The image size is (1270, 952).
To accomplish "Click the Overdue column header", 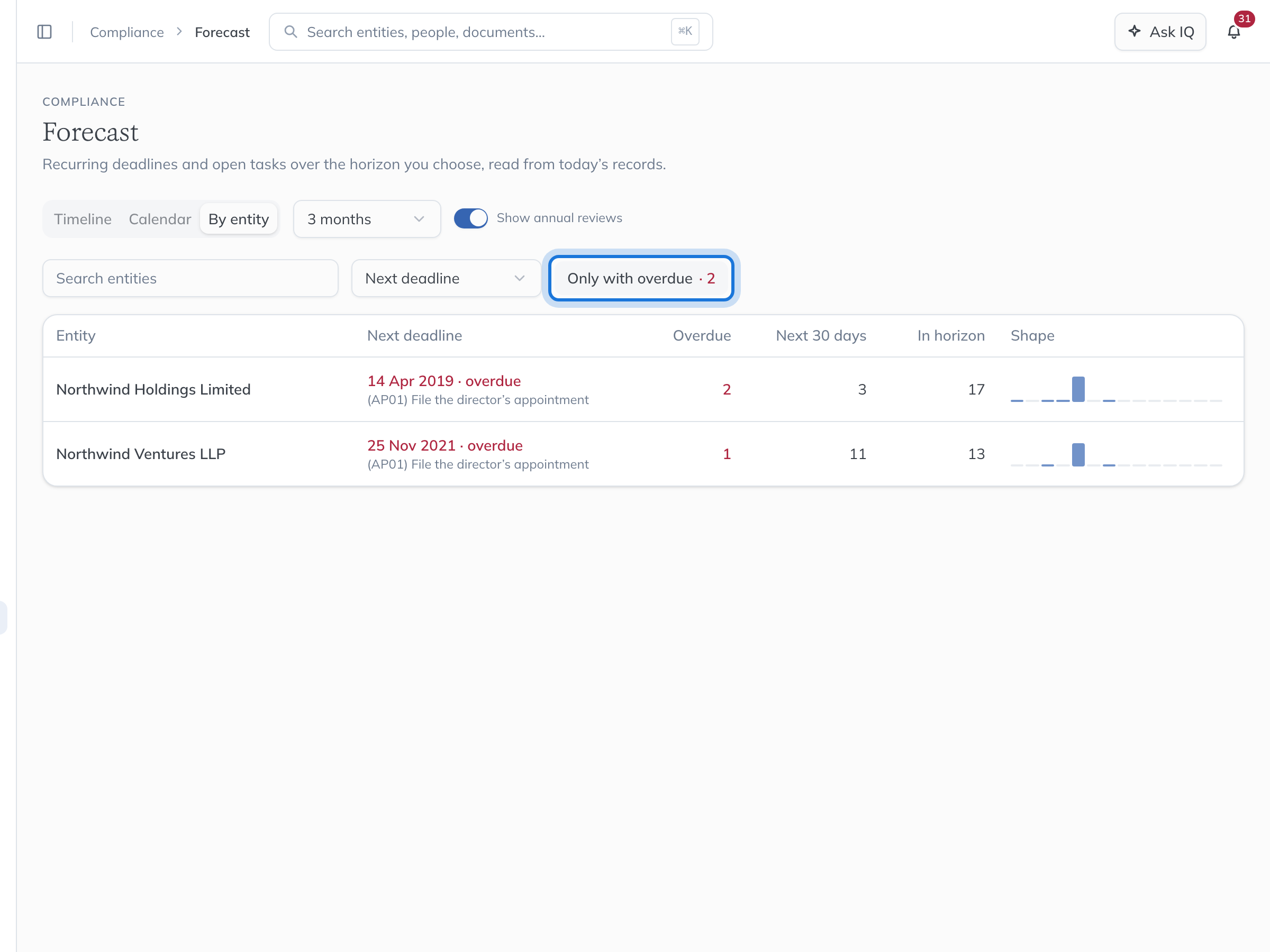I will click(x=702, y=336).
